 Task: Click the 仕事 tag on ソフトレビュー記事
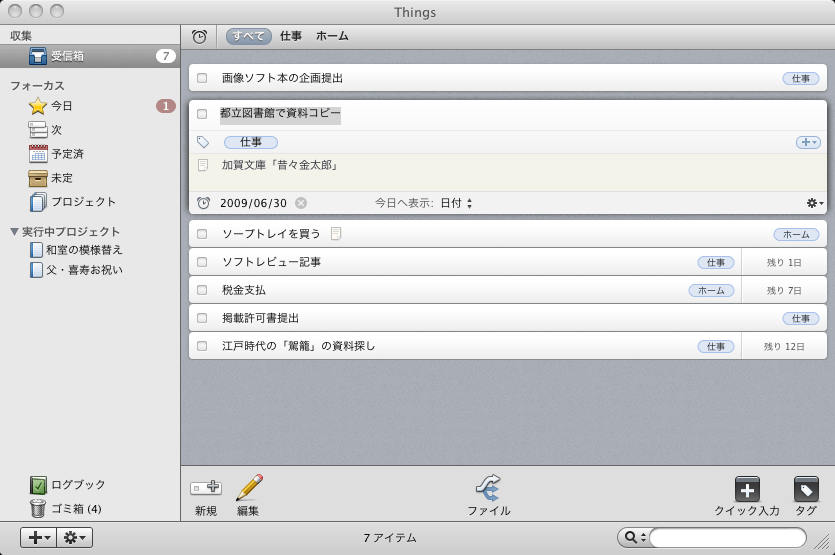click(x=716, y=263)
